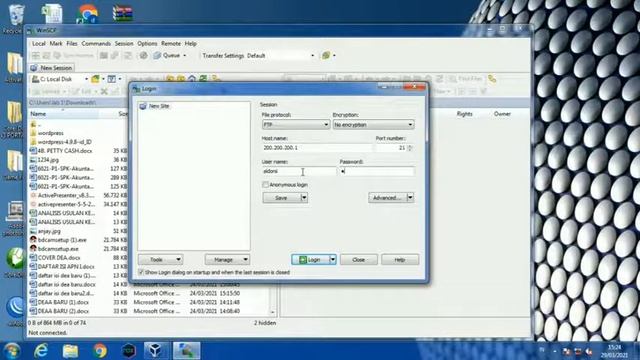Image resolution: width=640 pixels, height=360 pixels.
Task: Click Synchronize in WinSCP toolbar
Action: (x=74, y=56)
